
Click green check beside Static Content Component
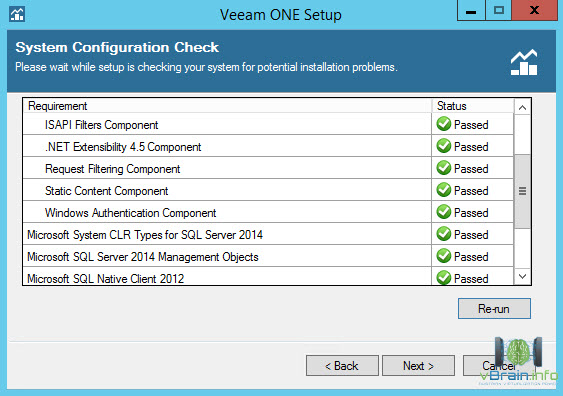pyautogui.click(x=444, y=190)
